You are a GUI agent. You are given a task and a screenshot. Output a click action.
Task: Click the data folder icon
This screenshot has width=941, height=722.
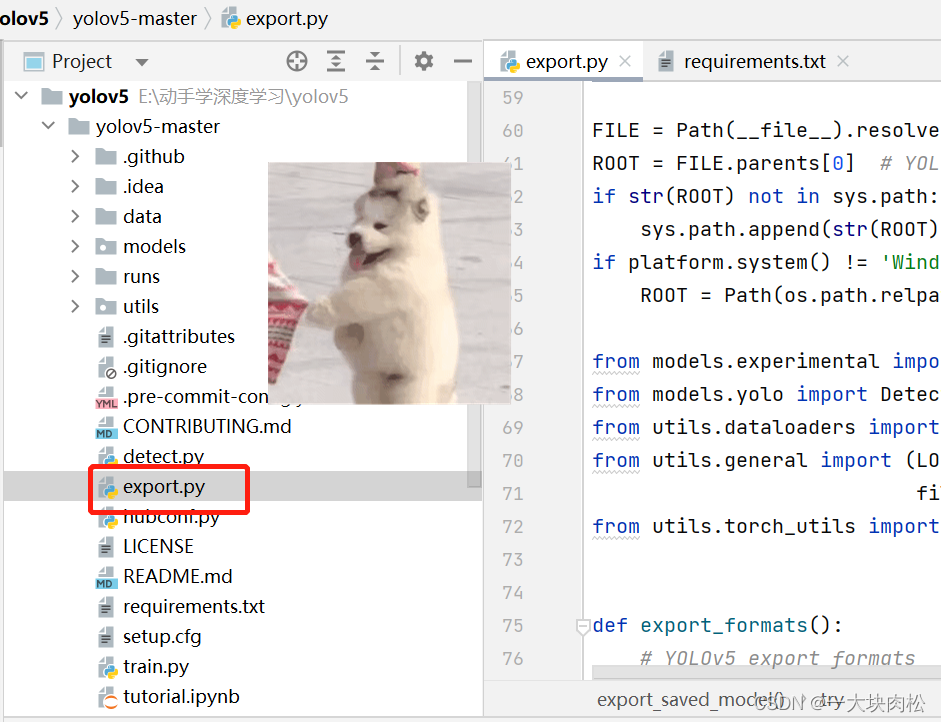coord(106,217)
